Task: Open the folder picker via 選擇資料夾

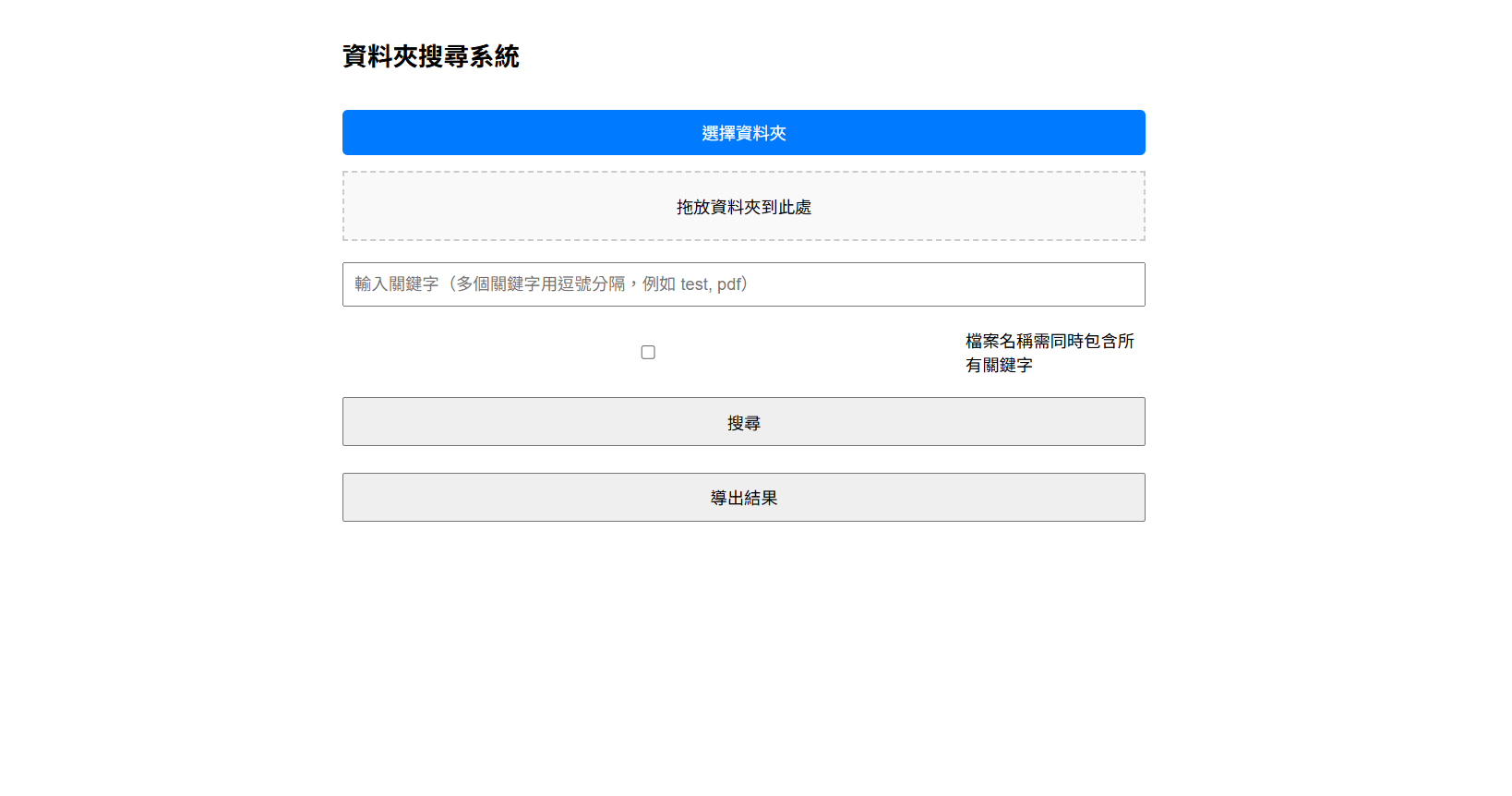Action: [743, 133]
